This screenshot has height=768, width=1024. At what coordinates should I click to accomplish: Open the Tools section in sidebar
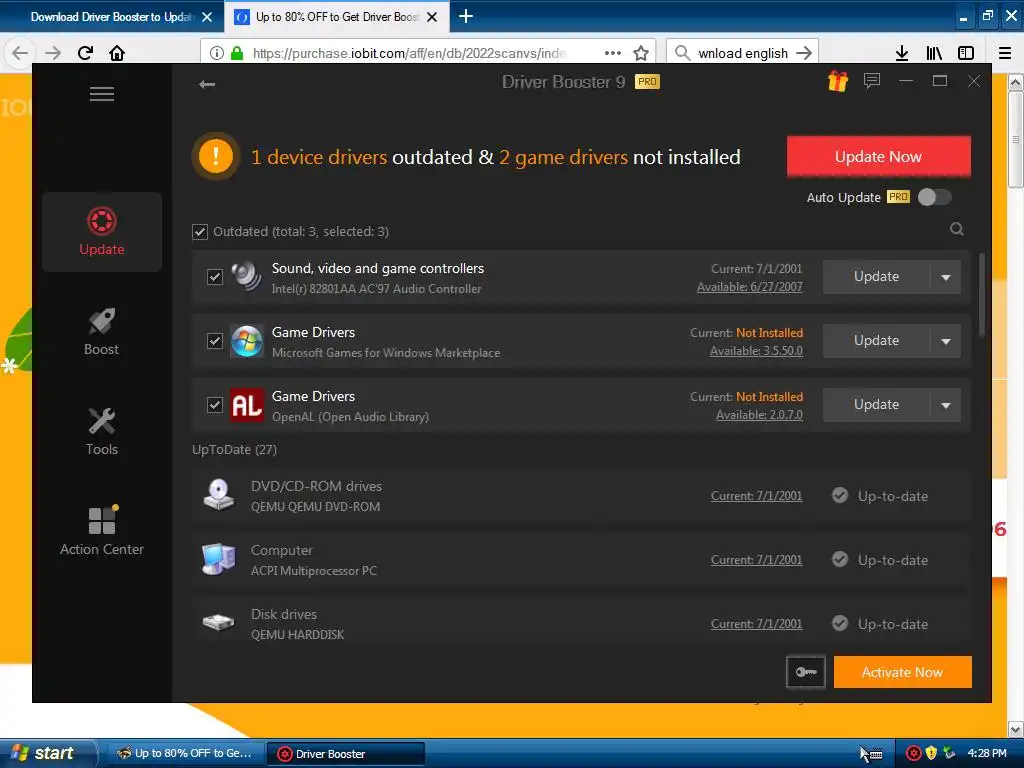102,432
